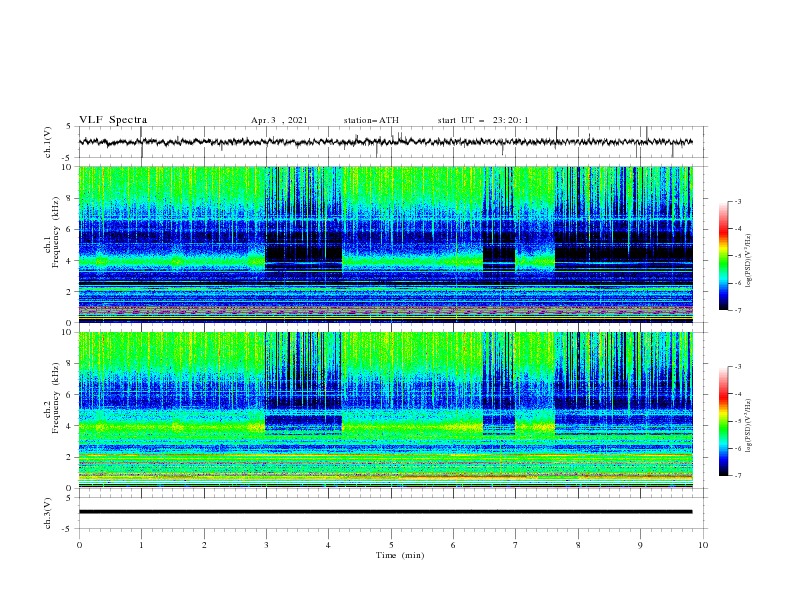Select the date text "Apr.3 , 2021"
Image resolution: width=792 pixels, height=612 pixels.
279,120
